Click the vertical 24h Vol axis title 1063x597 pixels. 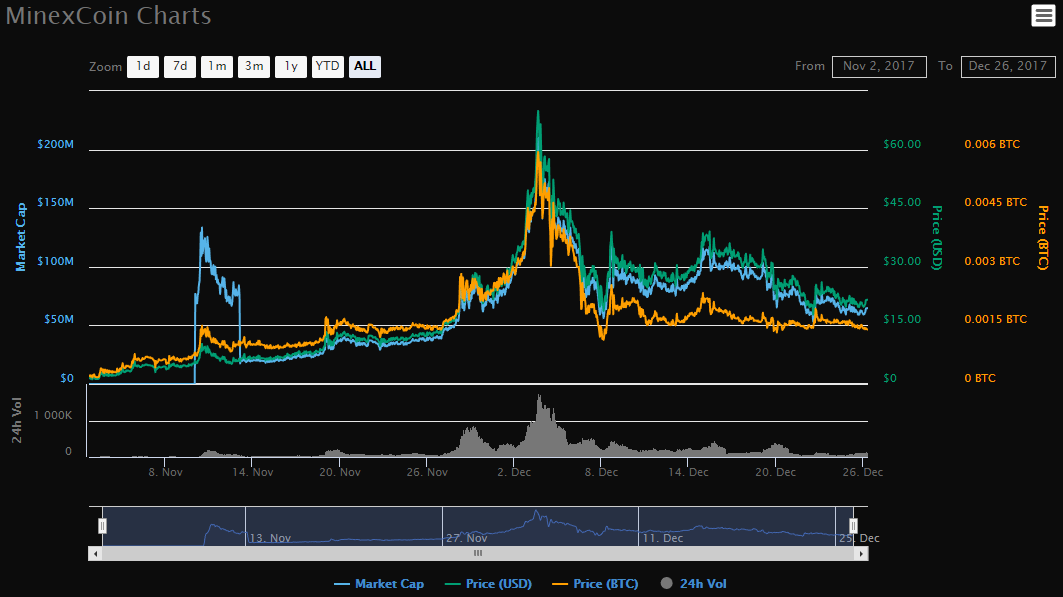[17, 421]
